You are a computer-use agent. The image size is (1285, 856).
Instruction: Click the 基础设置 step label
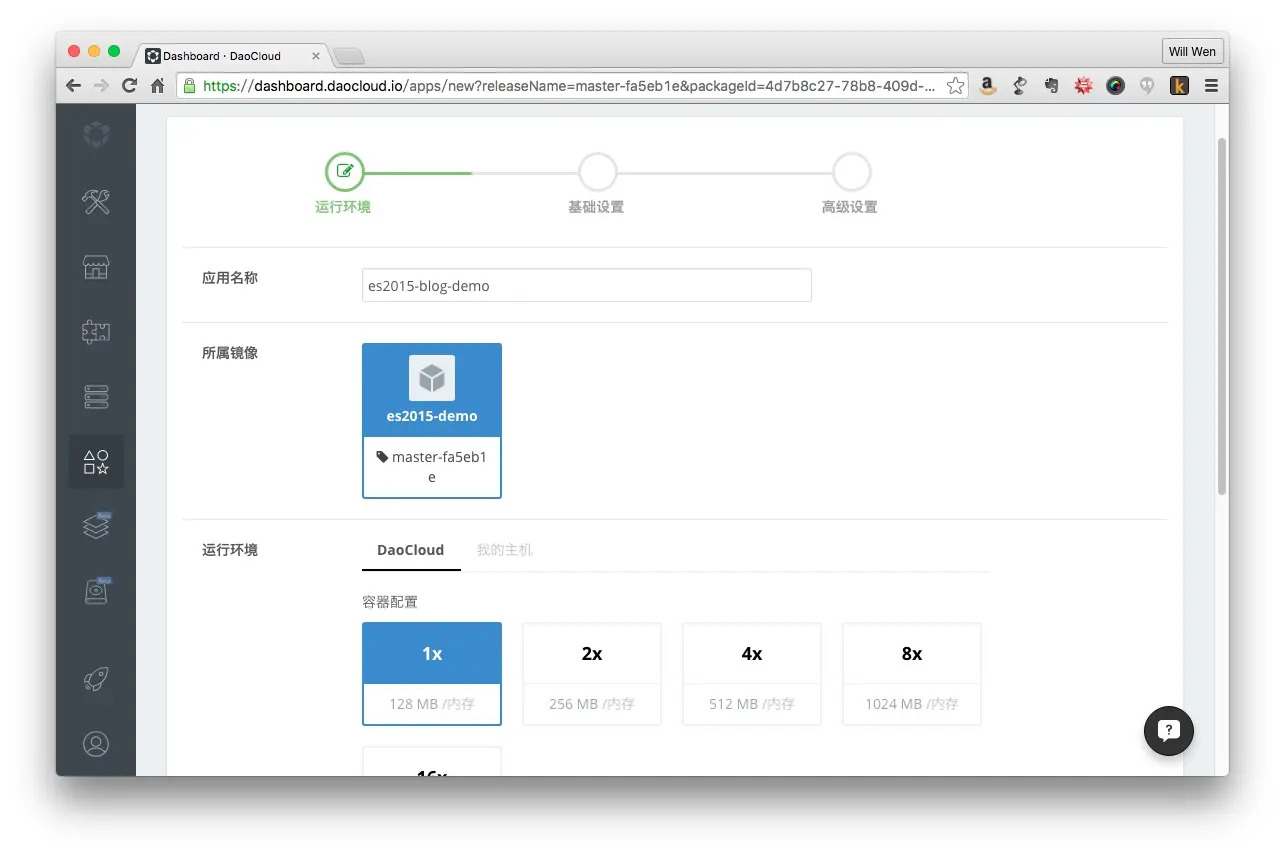(596, 207)
